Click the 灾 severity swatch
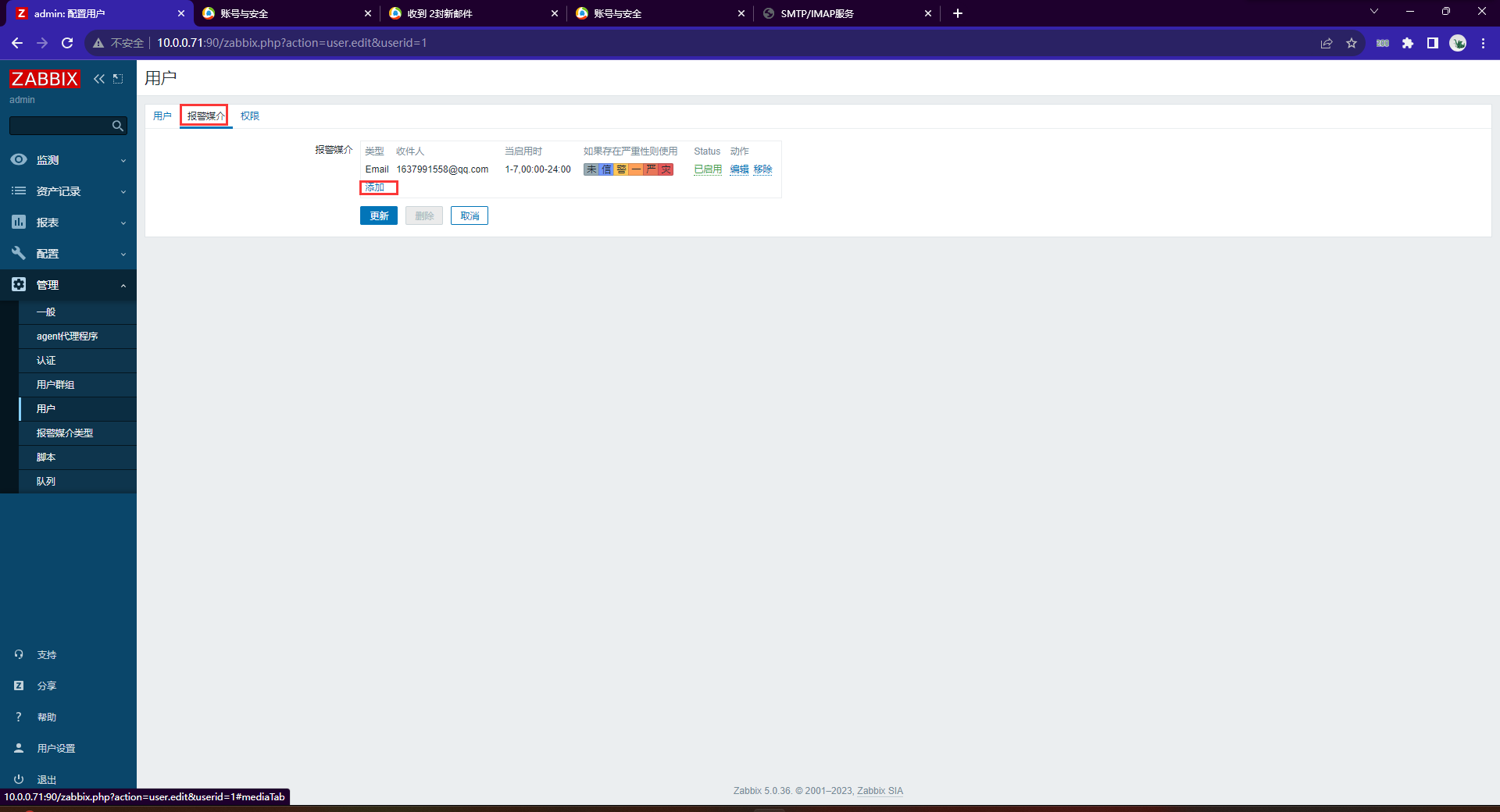This screenshot has width=1500, height=812. (x=666, y=169)
